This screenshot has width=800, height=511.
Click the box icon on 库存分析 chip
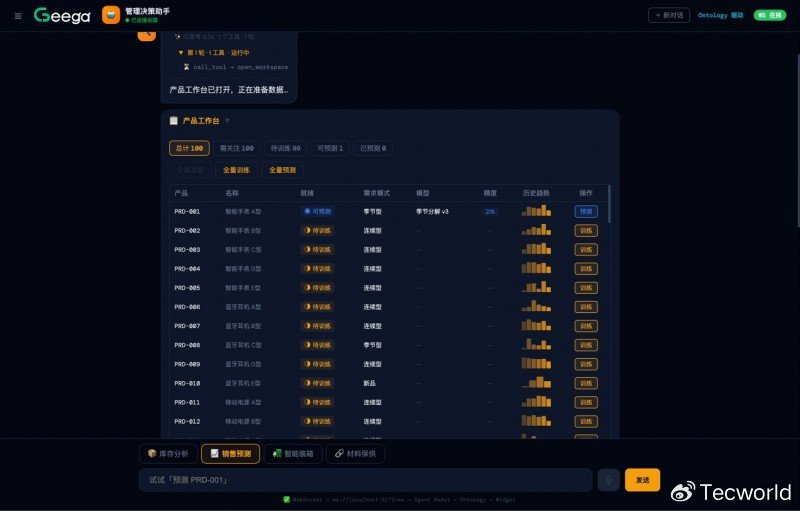coord(152,453)
